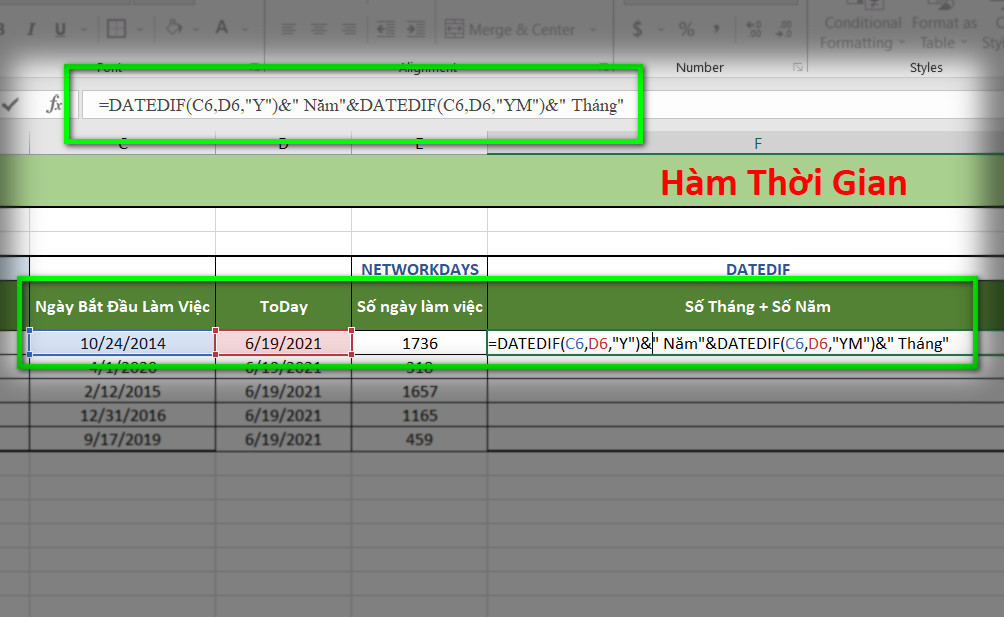This screenshot has width=1004, height=617.
Task: Click the fill color bucket icon
Action: [174, 28]
